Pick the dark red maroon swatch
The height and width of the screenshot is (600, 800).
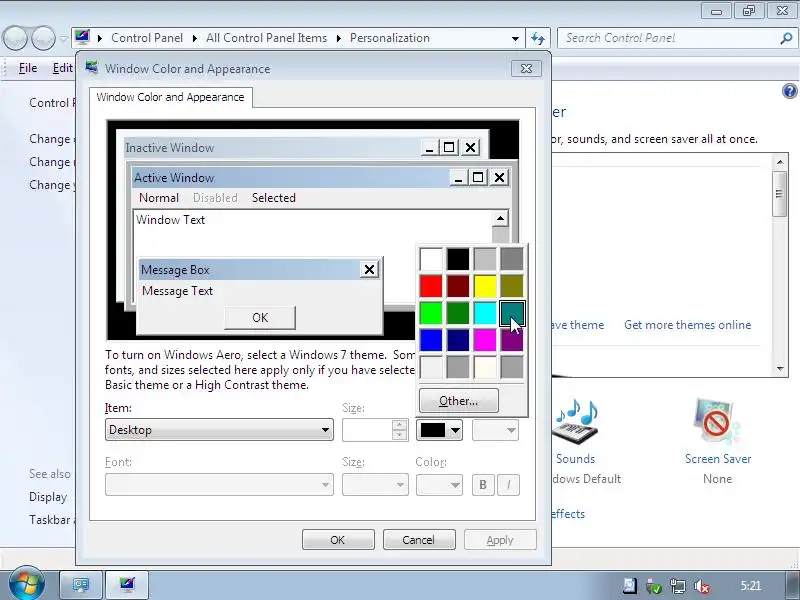coord(458,286)
